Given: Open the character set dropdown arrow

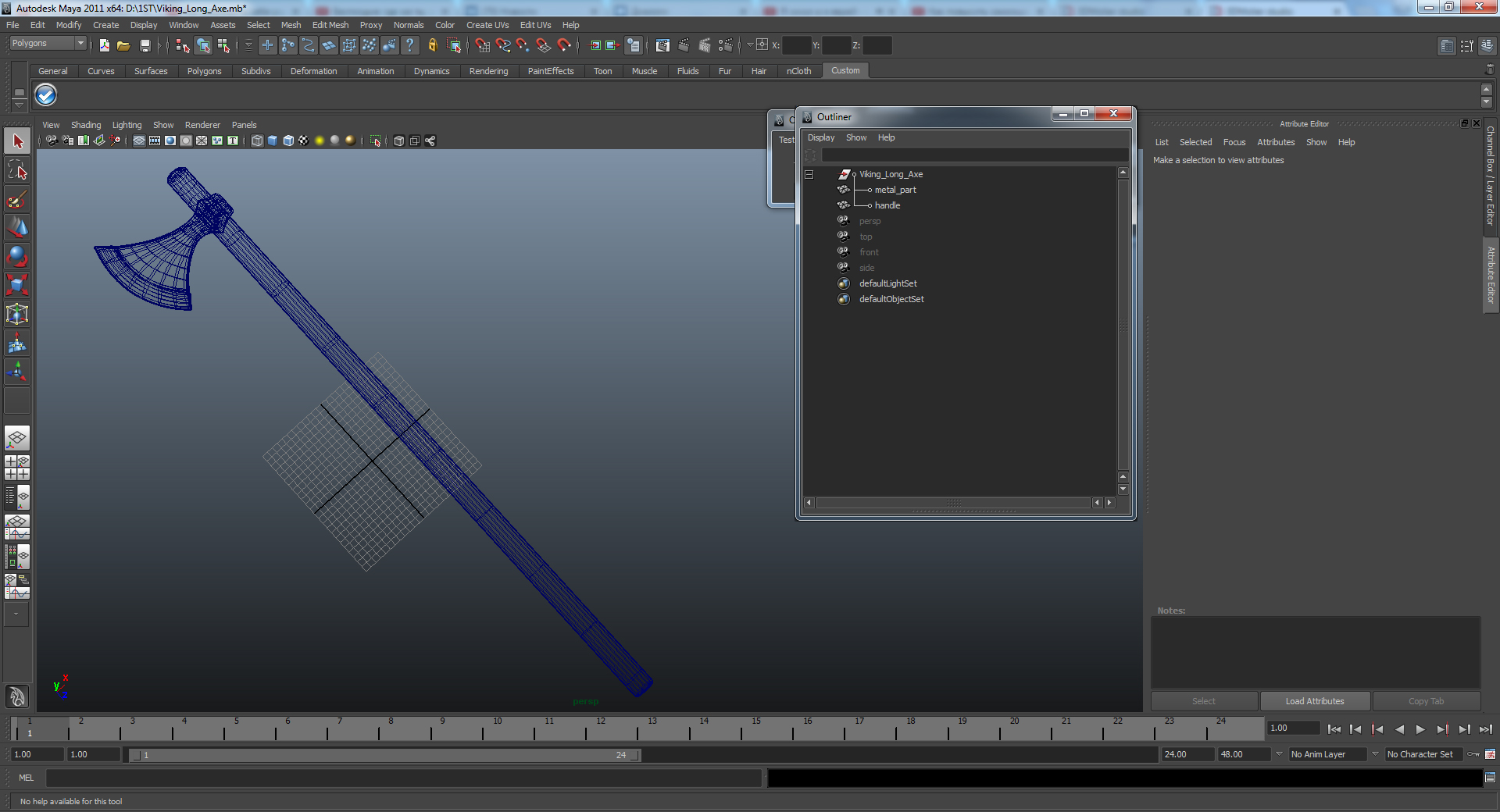Looking at the screenshot, I should (1375, 754).
